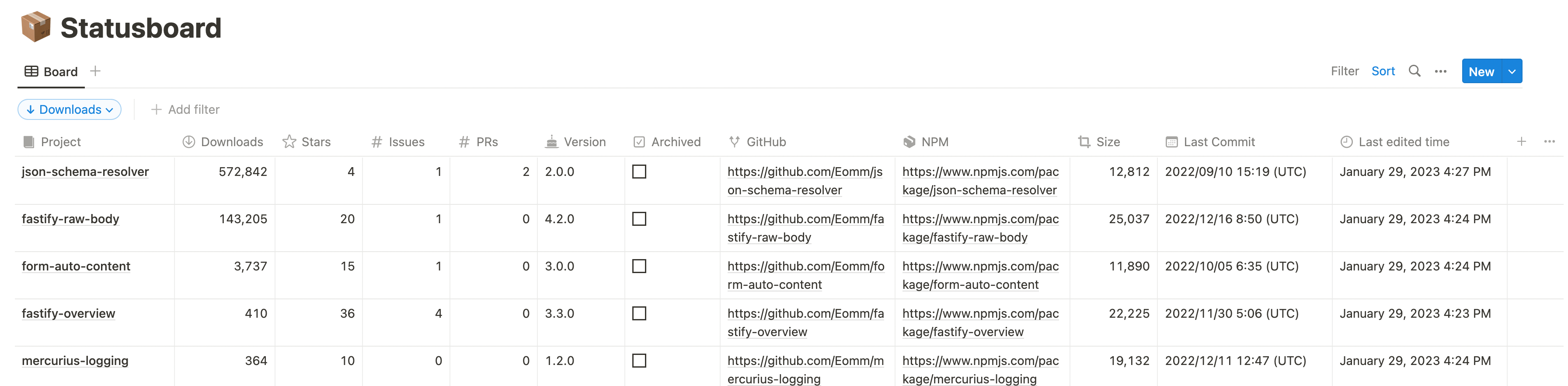The image size is (1568, 386).
Task: Open the fastify-overview project page
Action: tap(68, 313)
